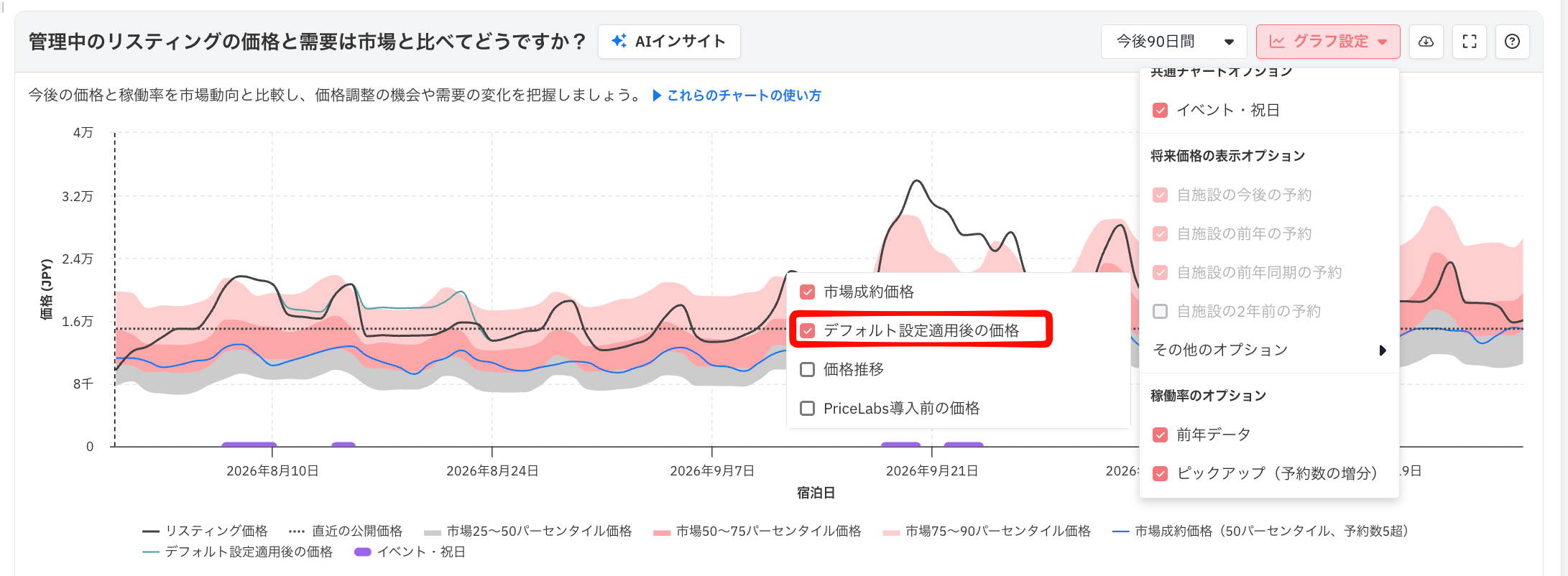Click the イベント・祝日 purple legend icon

point(363,552)
